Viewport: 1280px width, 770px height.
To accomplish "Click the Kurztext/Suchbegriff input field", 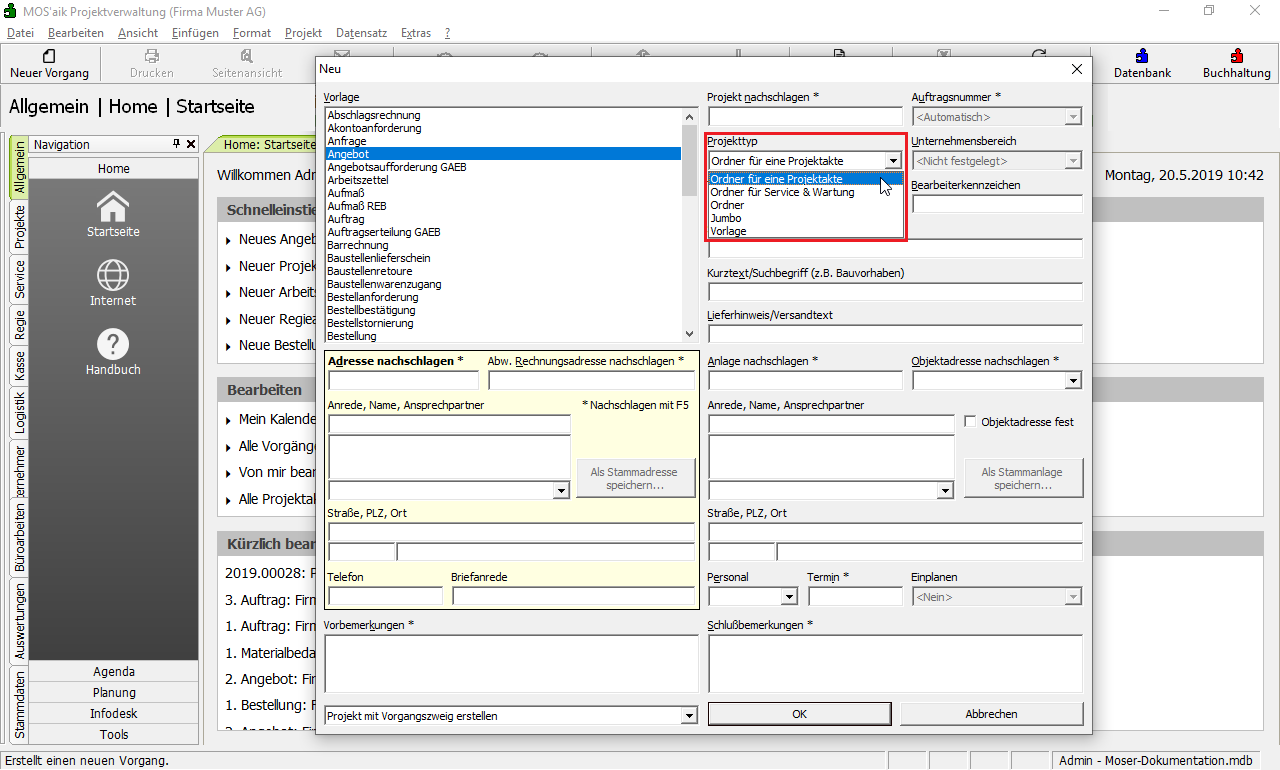I will [x=895, y=292].
